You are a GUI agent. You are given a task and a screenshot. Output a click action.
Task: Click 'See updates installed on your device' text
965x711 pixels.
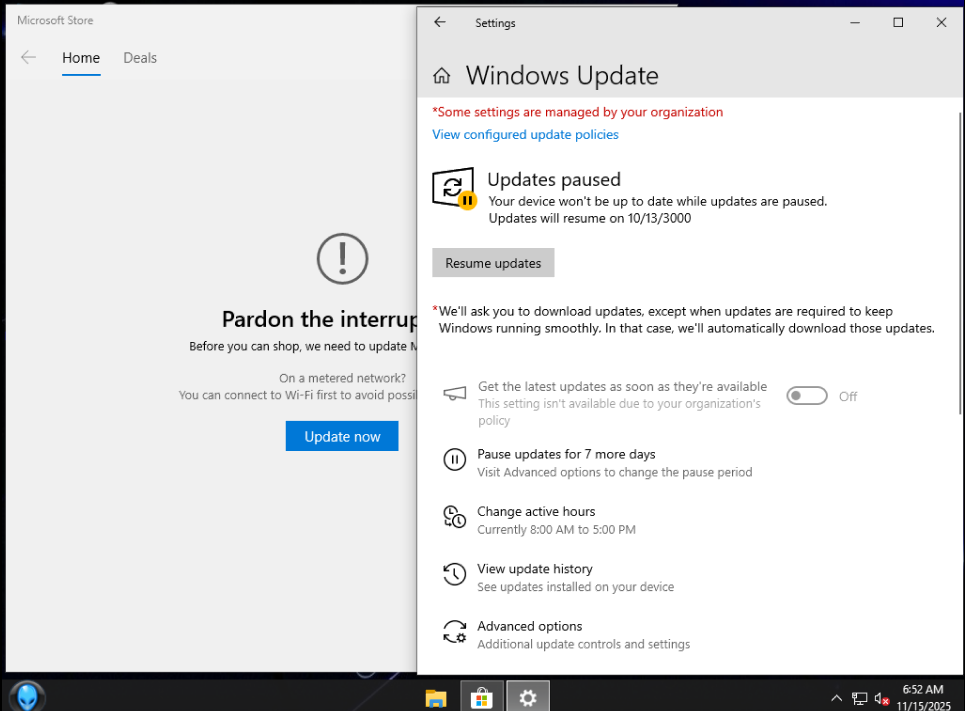click(x=575, y=587)
